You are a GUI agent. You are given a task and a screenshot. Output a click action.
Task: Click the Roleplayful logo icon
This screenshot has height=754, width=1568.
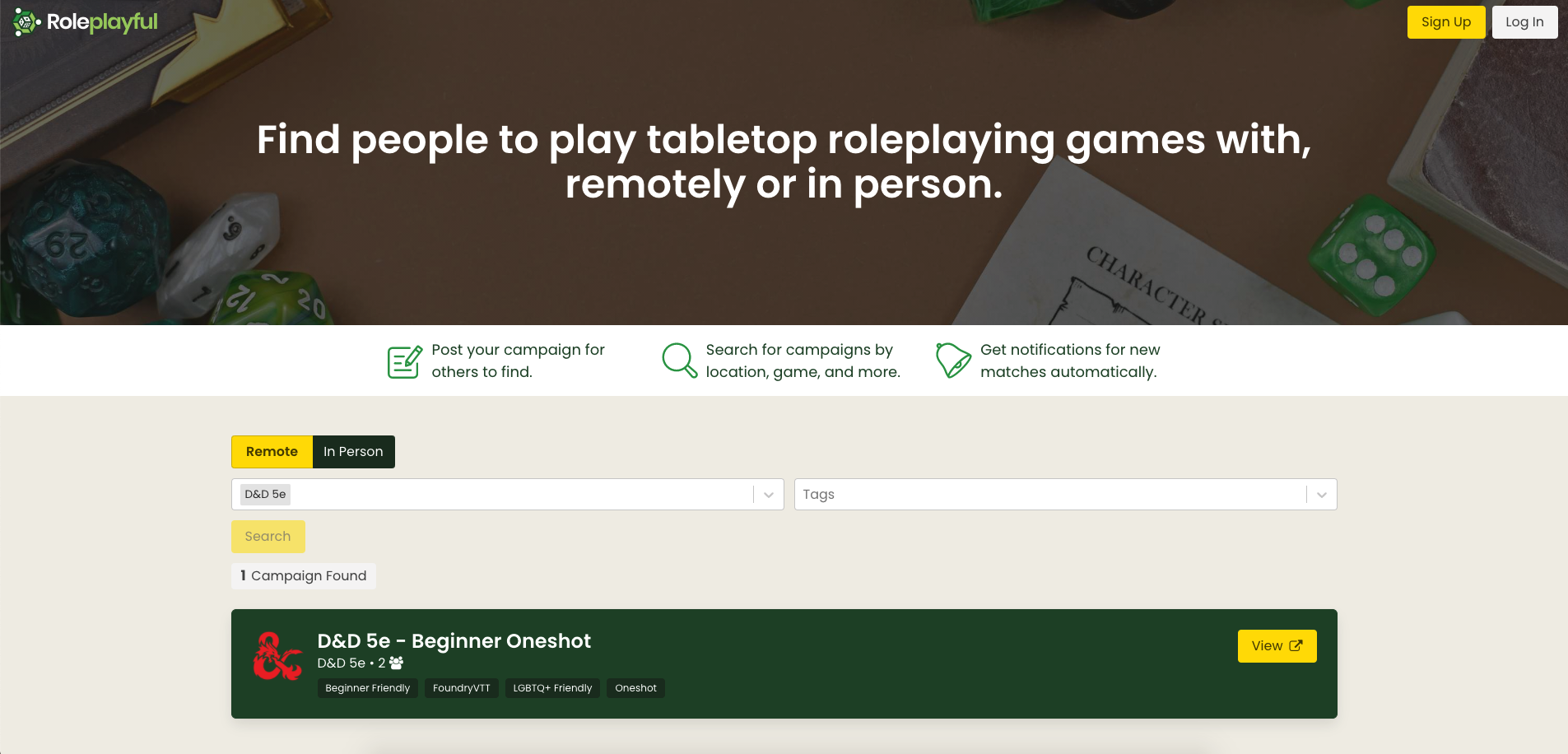click(x=26, y=22)
